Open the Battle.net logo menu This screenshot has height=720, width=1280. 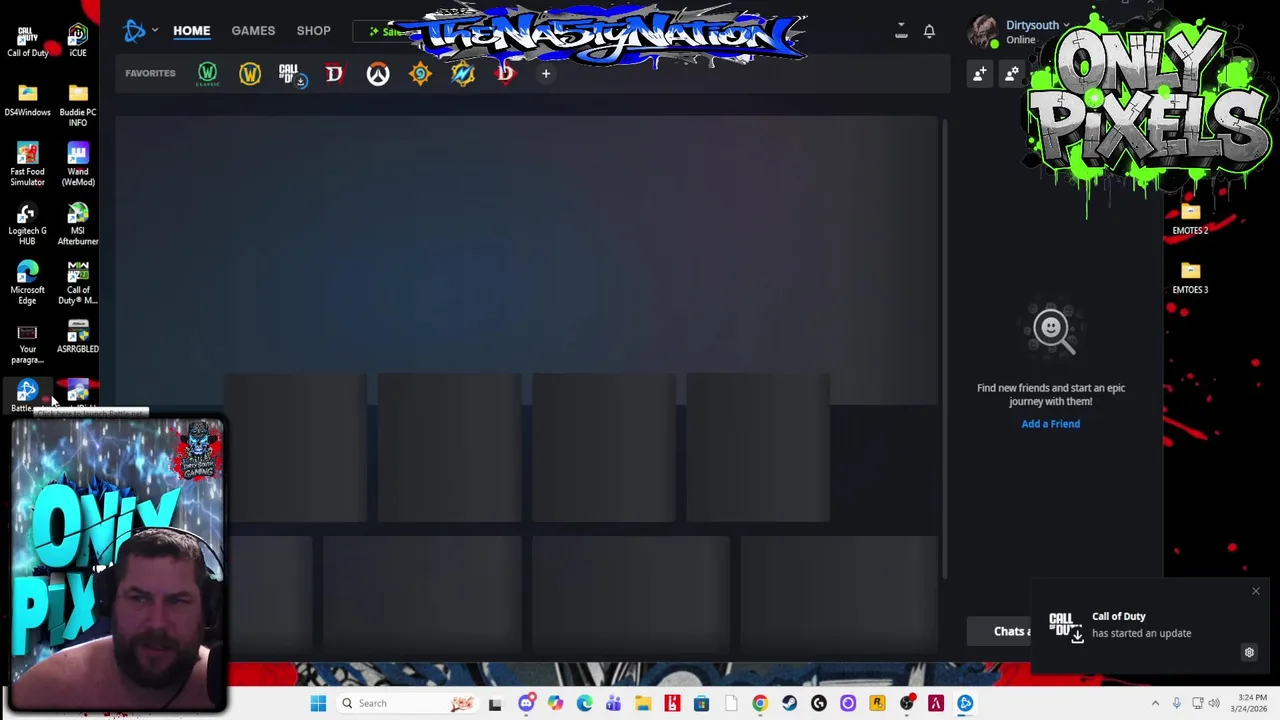[134, 31]
